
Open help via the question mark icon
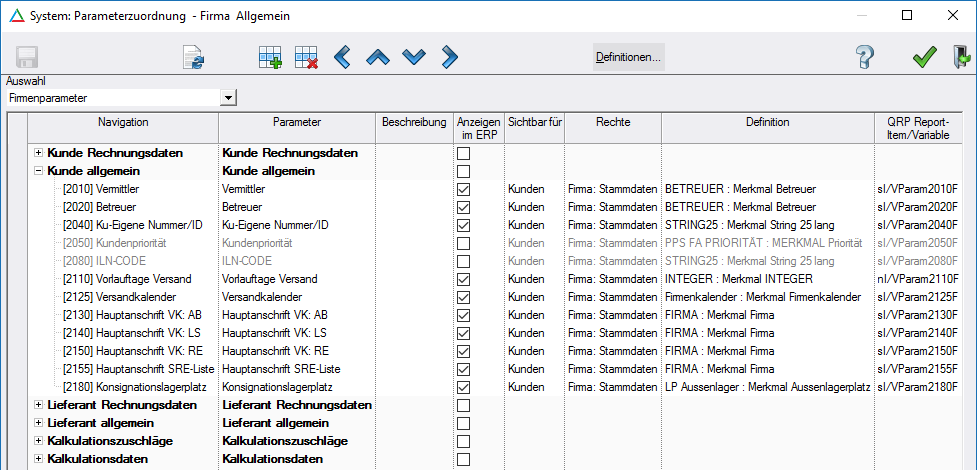[866, 58]
